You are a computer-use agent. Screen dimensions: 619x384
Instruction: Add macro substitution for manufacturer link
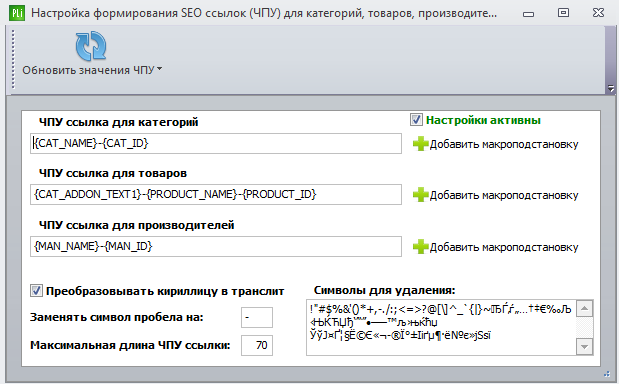pos(495,247)
